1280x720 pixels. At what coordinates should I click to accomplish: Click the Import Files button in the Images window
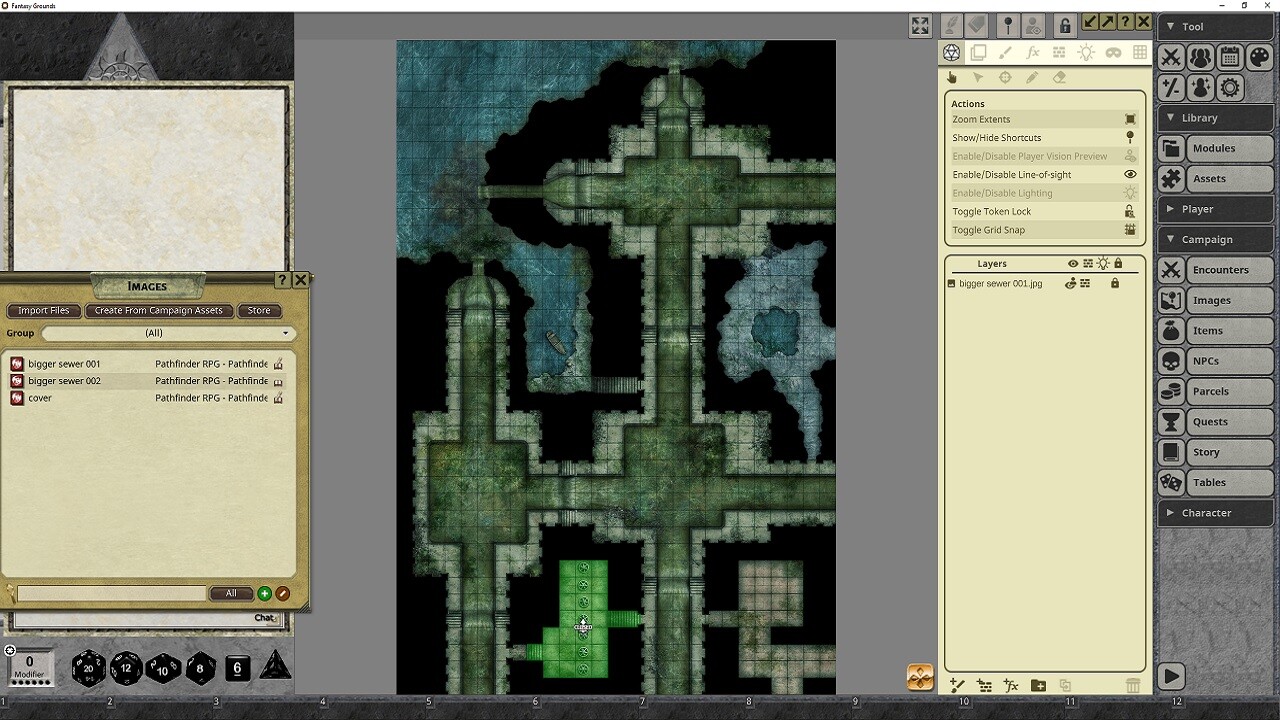coord(43,310)
